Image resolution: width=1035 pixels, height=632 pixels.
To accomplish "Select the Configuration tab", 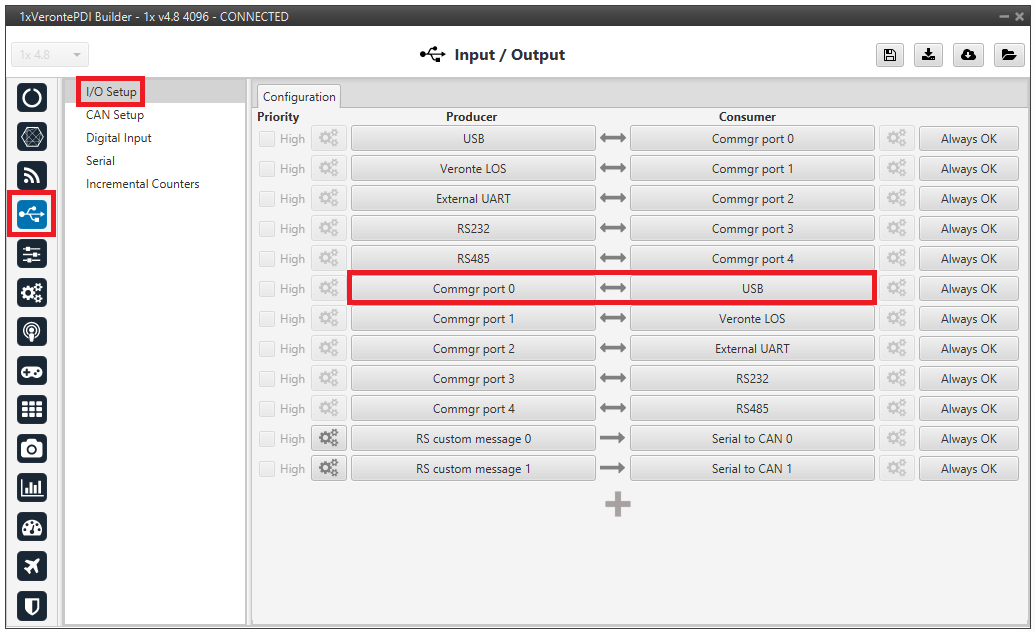I will (x=299, y=97).
